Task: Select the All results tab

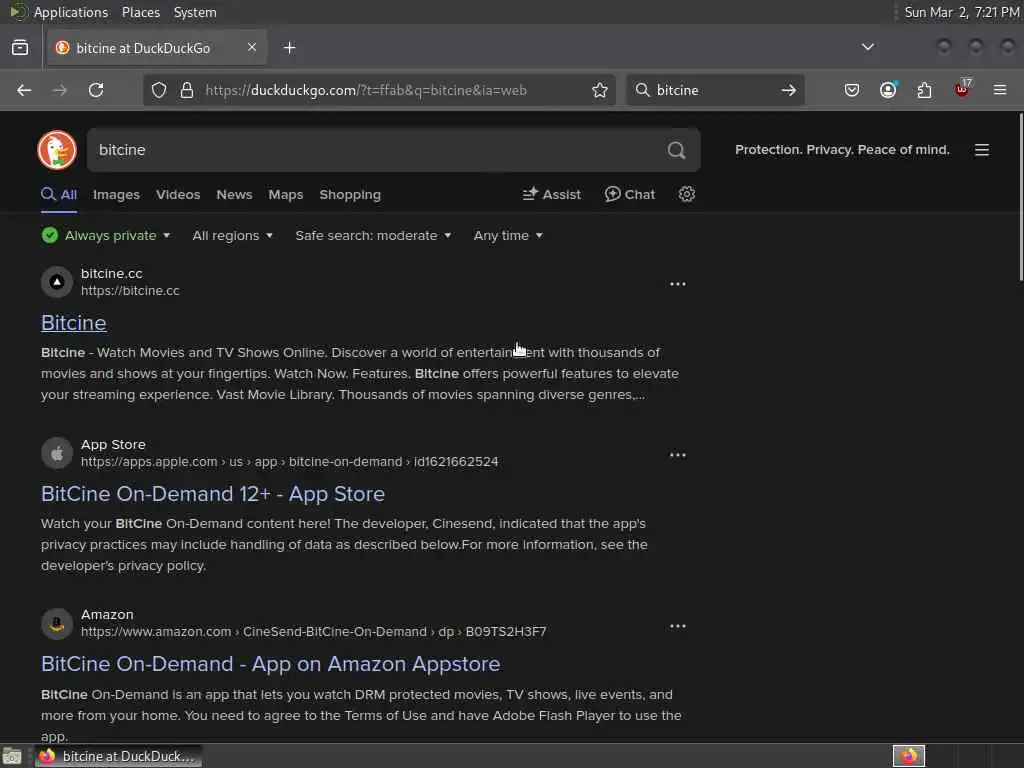Action: click(x=59, y=195)
